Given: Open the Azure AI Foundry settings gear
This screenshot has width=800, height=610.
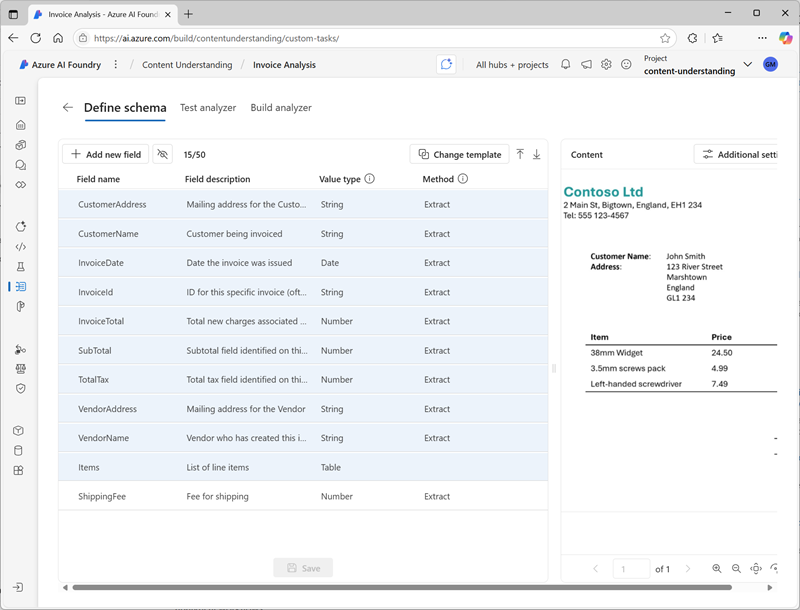Looking at the screenshot, I should 606,63.
